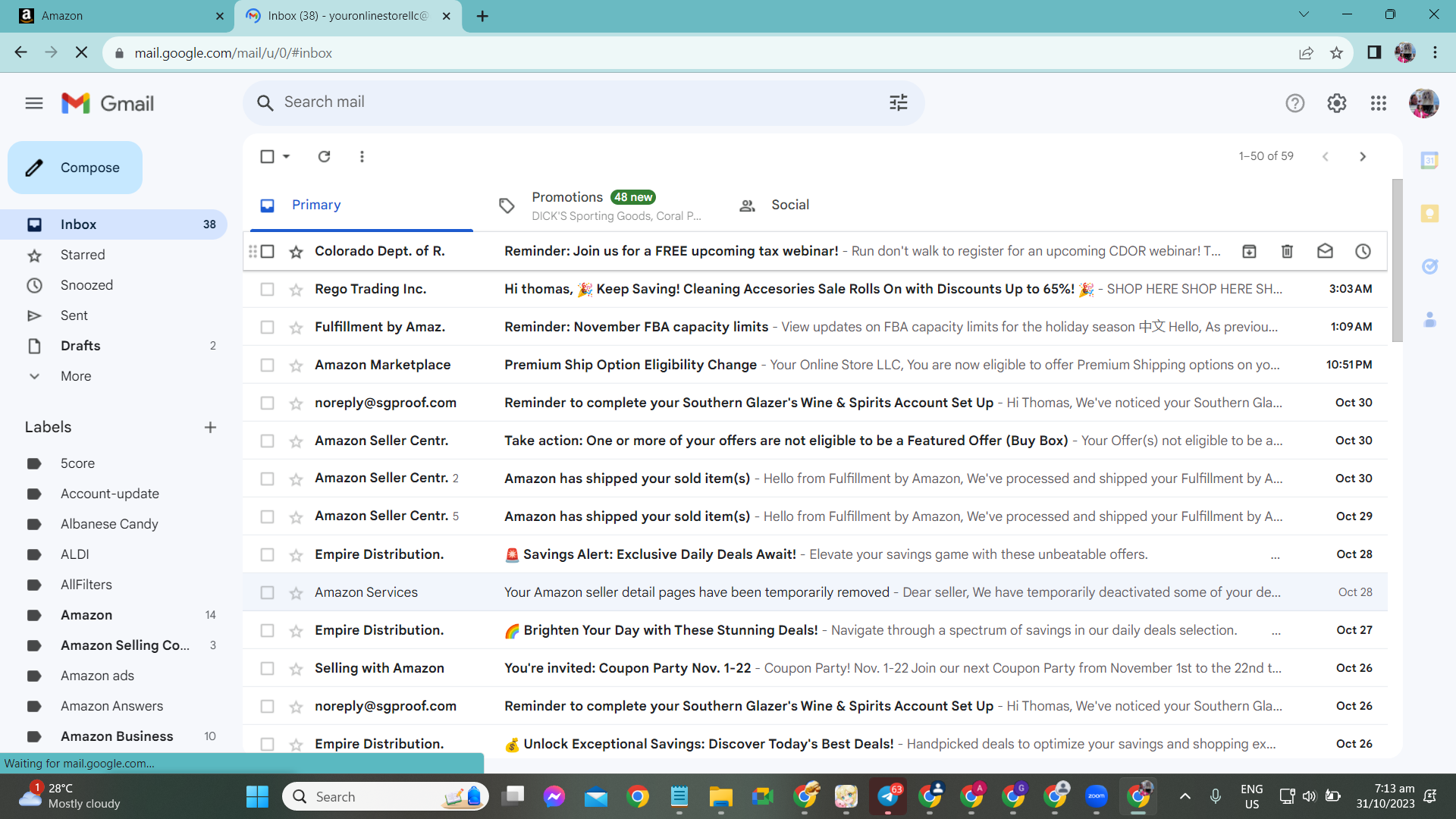Viewport: 1456px width, 819px height.
Task: Open the Chrome three-dot menu
Action: pos(1435,52)
